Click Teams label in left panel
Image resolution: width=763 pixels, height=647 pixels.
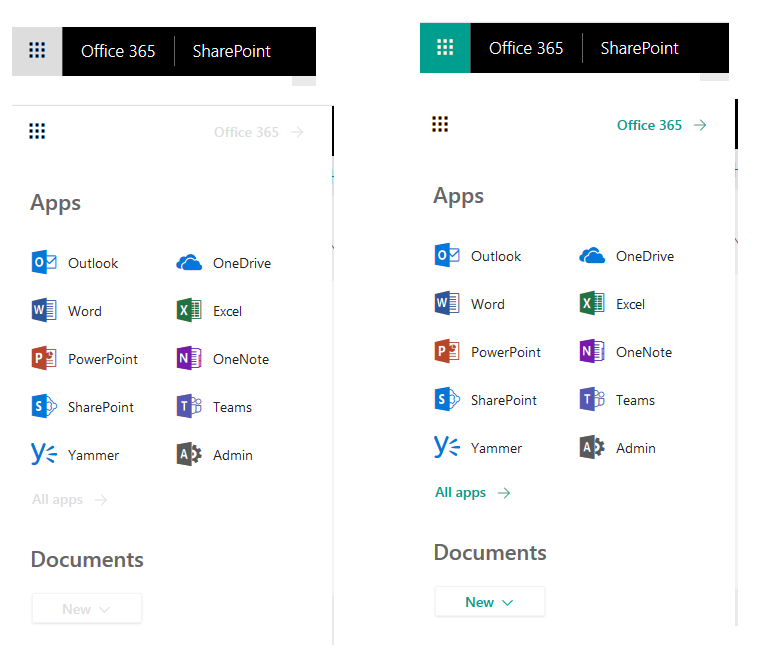click(232, 407)
